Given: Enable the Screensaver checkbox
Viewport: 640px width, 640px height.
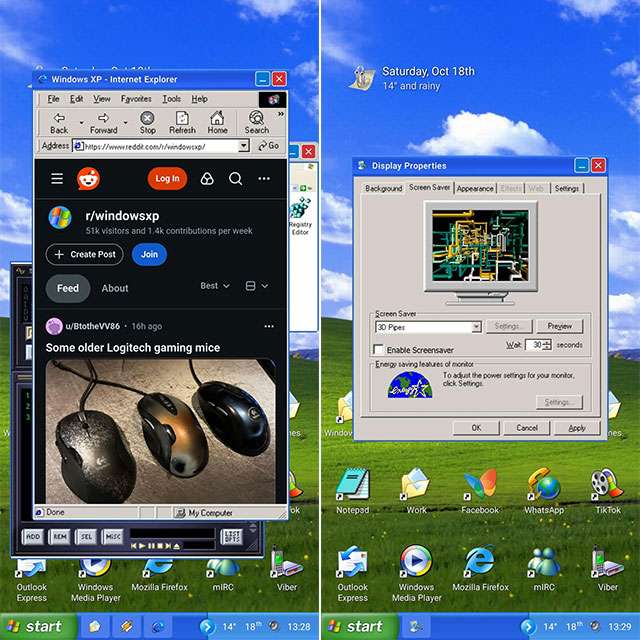Looking at the screenshot, I should (378, 350).
